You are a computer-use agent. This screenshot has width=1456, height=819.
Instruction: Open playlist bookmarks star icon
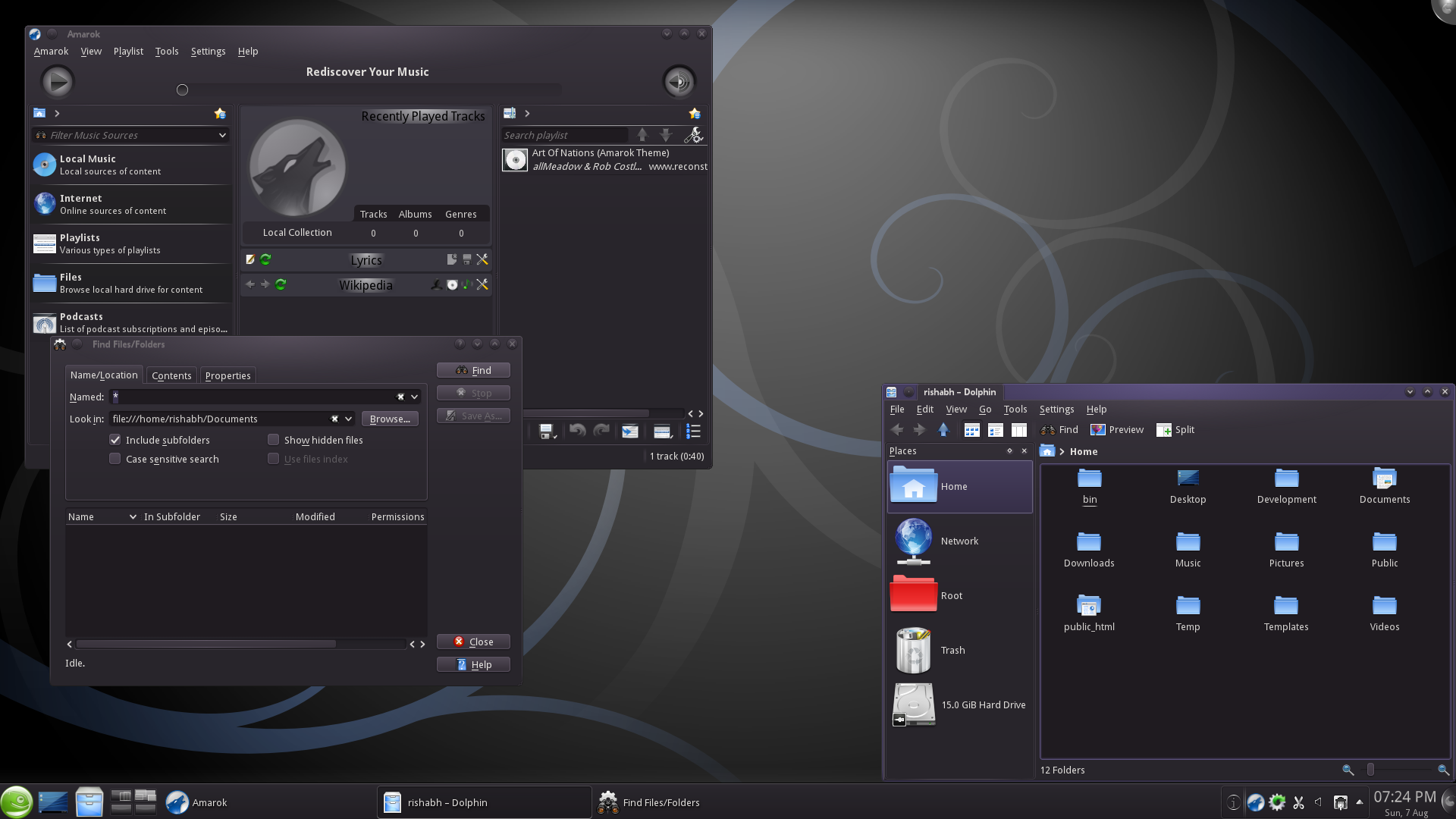coord(695,114)
